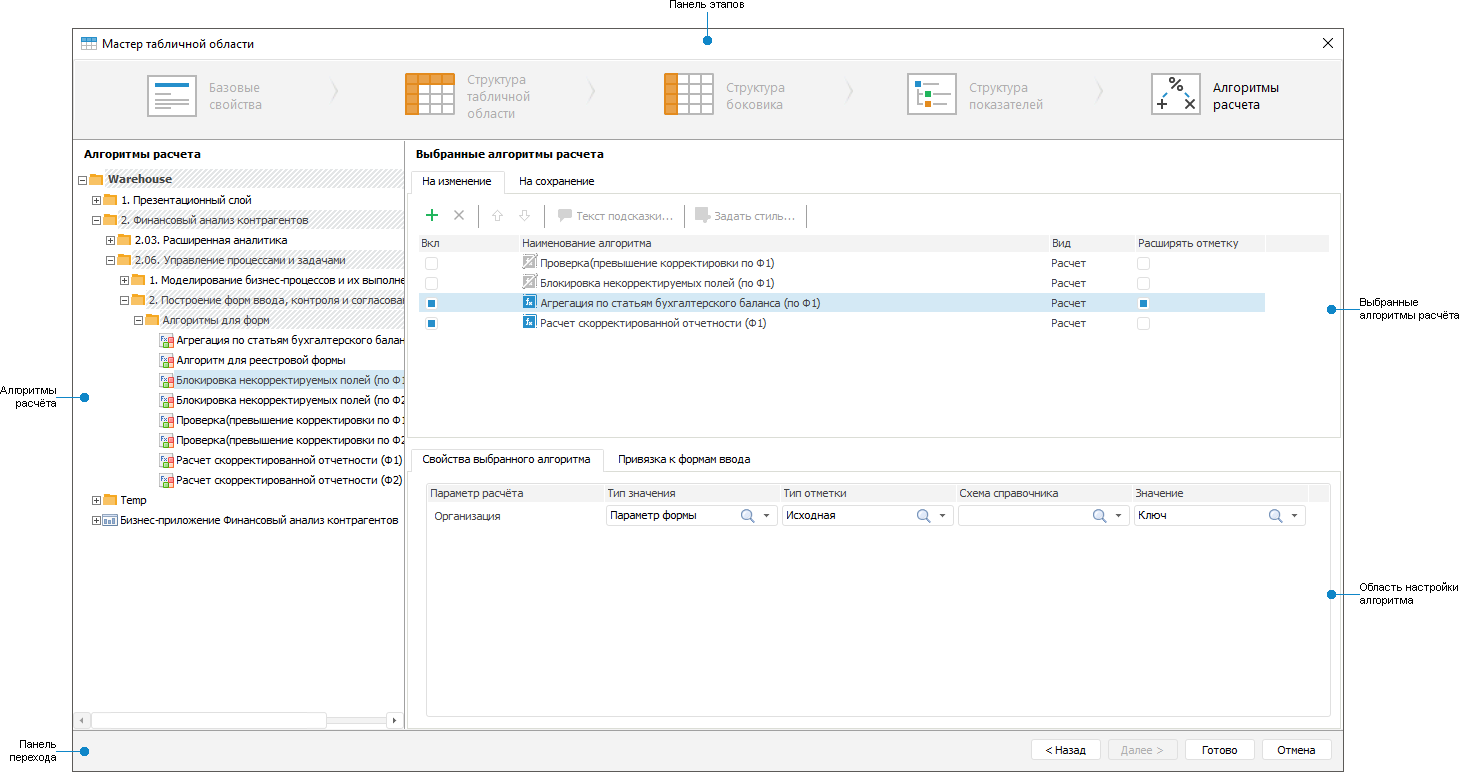Image resolution: width=1459 pixels, height=772 pixels.
Task: Click the table icon of Расчет скорректированной отчетности (Ф1)
Action: click(530, 322)
